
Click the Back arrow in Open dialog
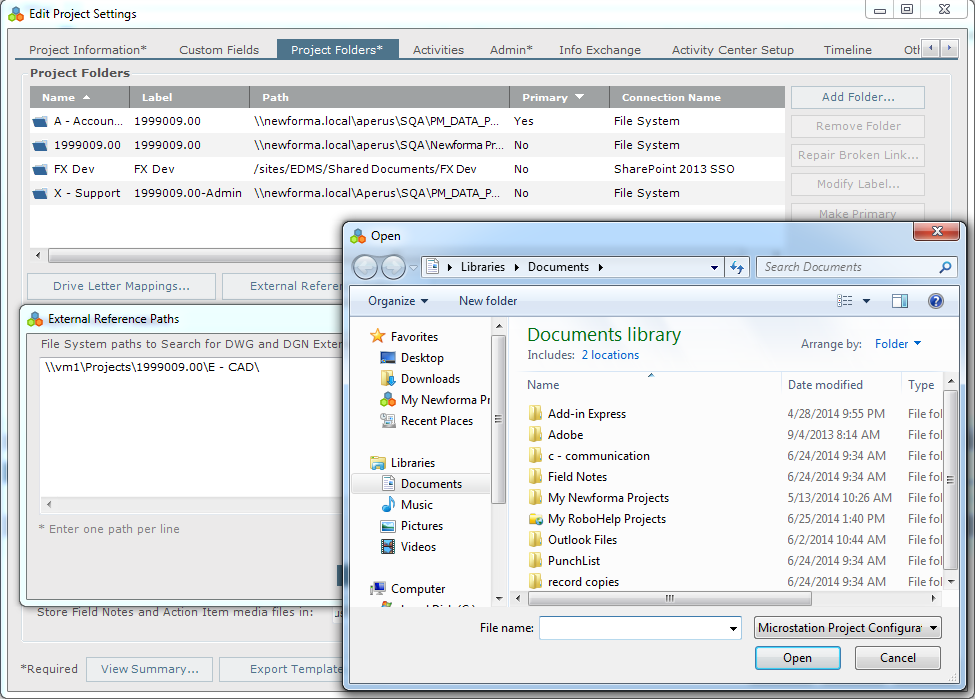(365, 267)
